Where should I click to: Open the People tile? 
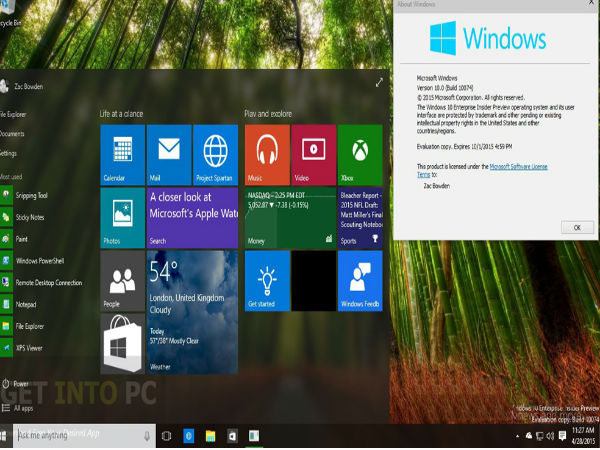point(122,280)
